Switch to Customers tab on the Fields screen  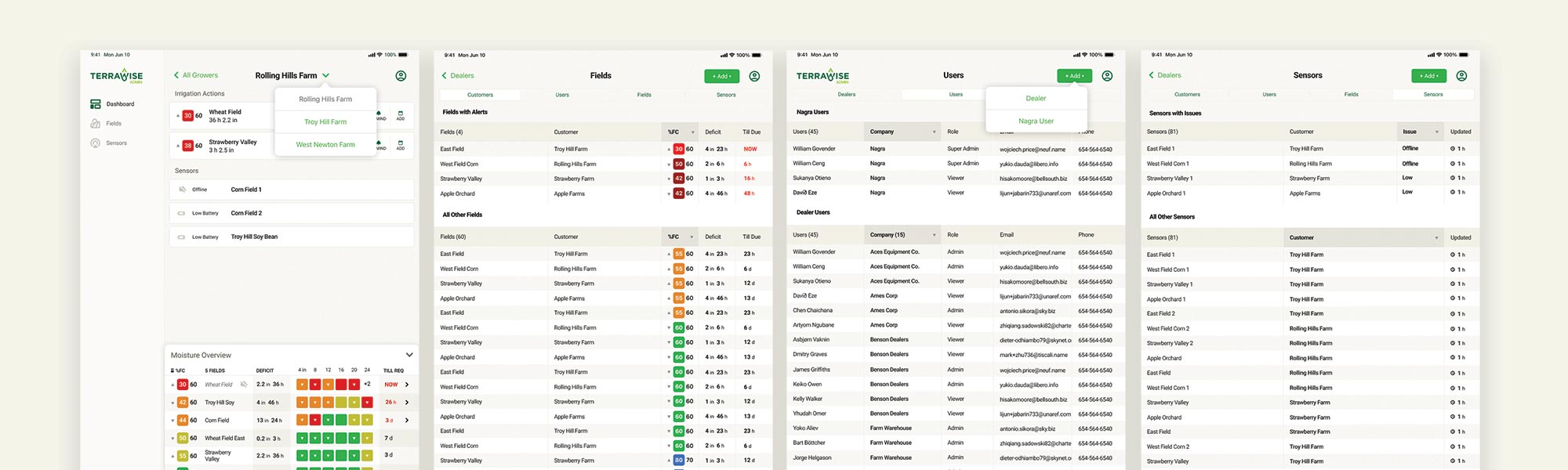[x=480, y=95]
